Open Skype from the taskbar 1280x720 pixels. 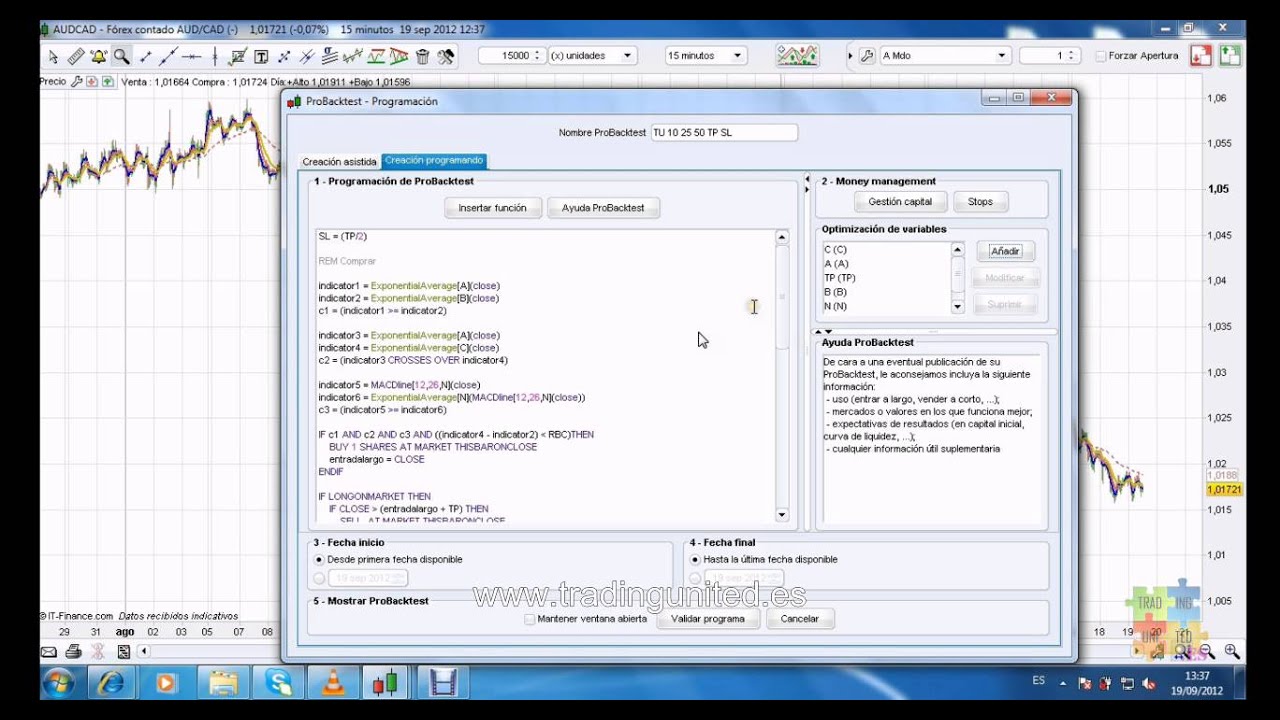278,683
